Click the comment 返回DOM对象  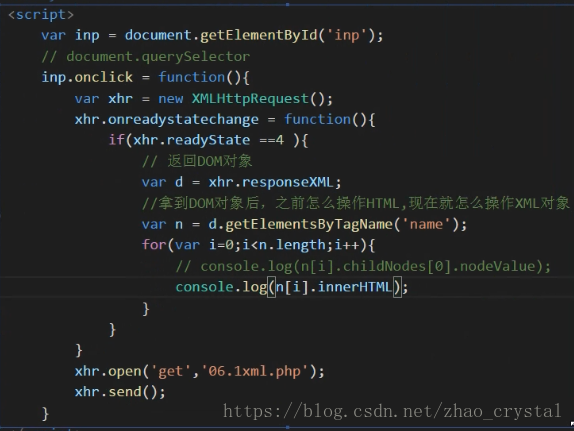tap(197, 161)
